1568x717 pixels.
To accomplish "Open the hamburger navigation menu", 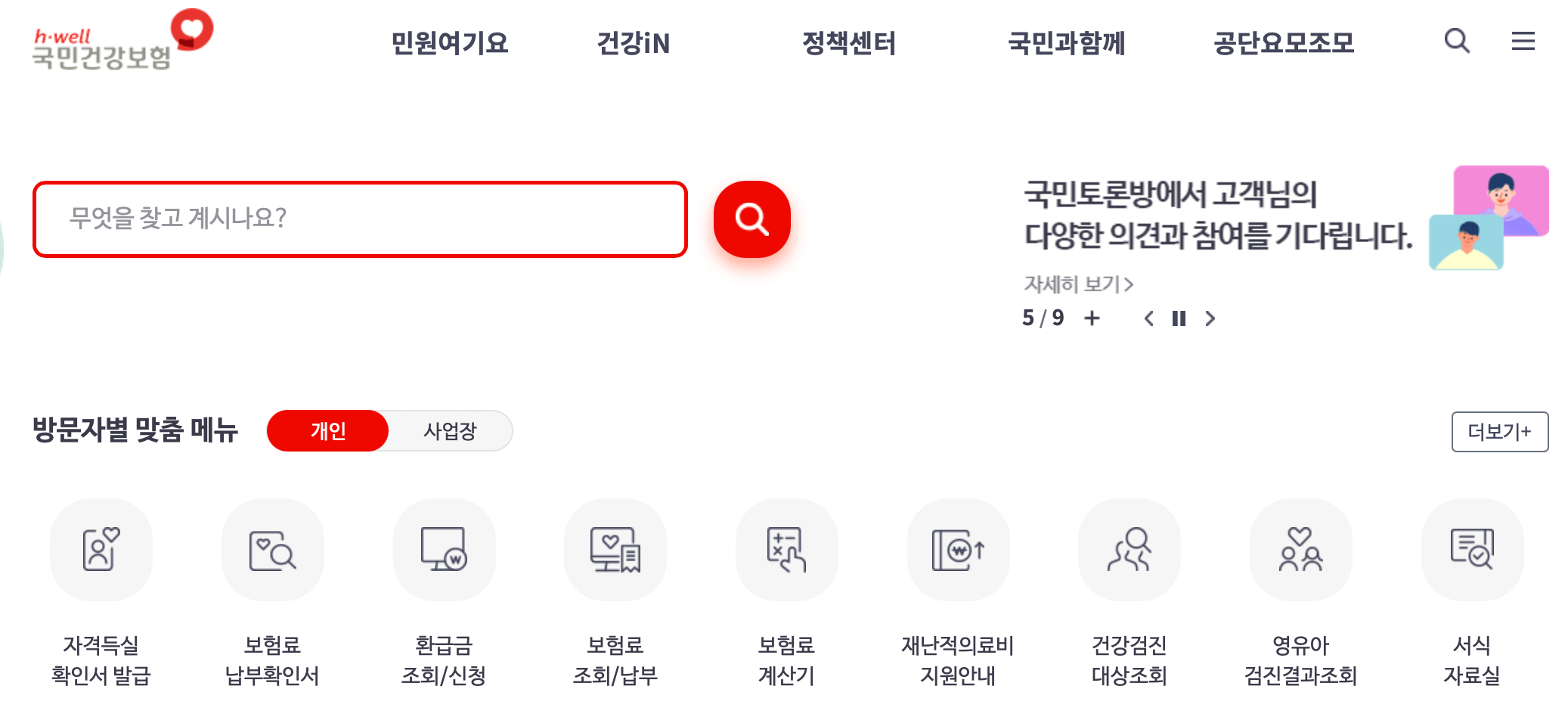I will pos(1523,42).
